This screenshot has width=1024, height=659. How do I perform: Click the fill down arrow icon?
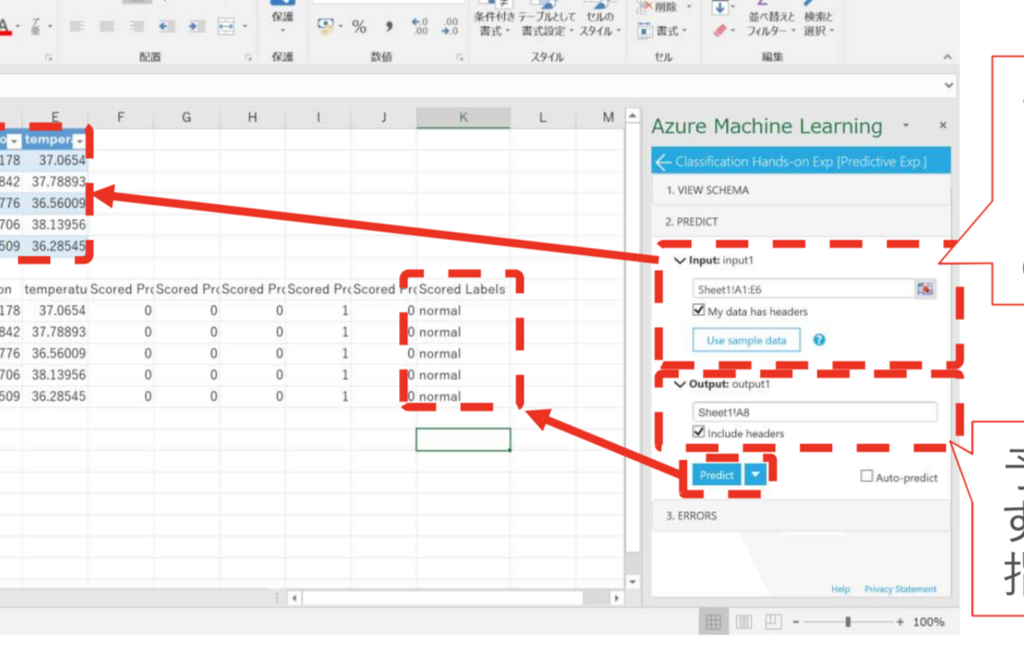pos(720,7)
